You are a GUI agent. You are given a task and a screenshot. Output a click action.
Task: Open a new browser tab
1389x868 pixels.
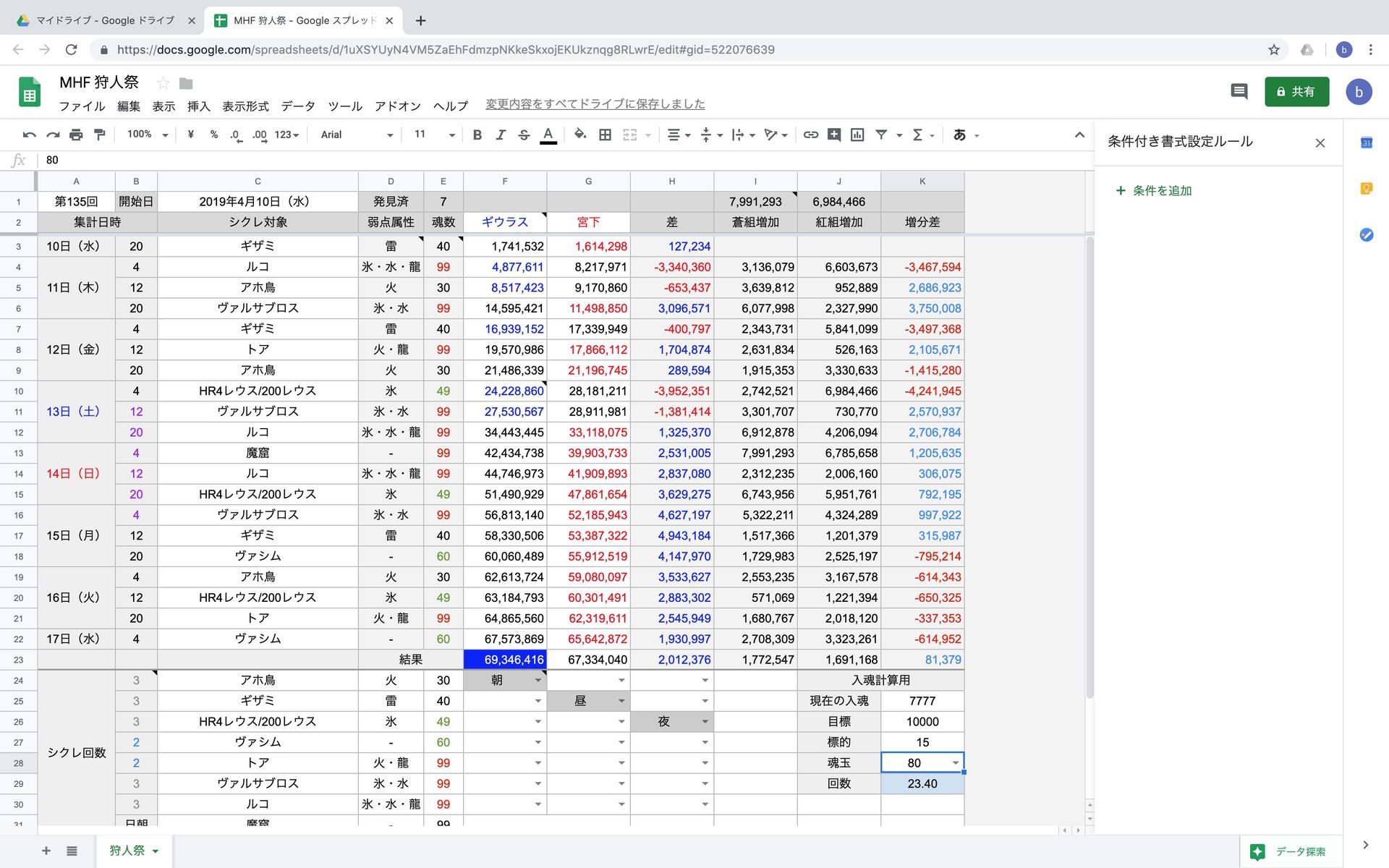coord(420,20)
